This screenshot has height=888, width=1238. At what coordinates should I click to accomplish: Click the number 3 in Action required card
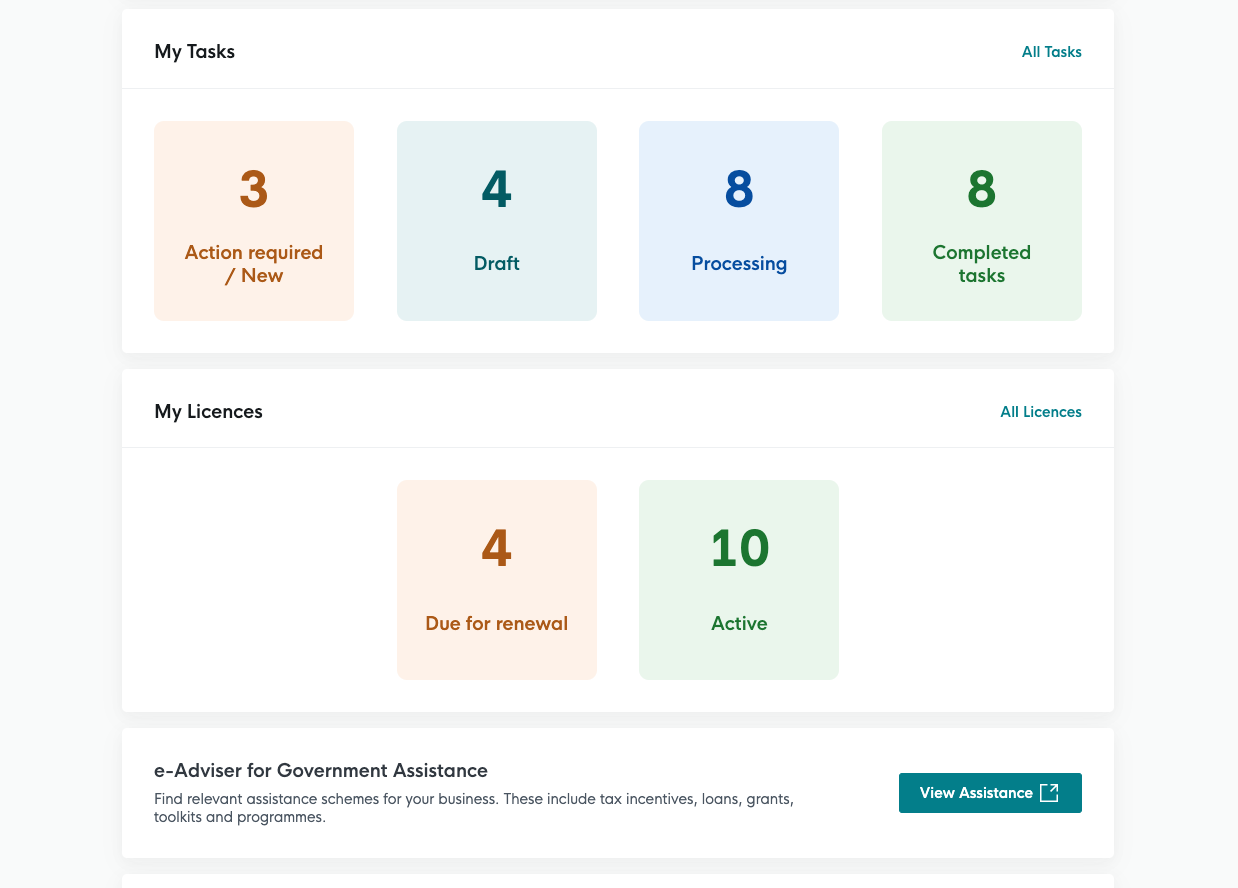pyautogui.click(x=254, y=190)
